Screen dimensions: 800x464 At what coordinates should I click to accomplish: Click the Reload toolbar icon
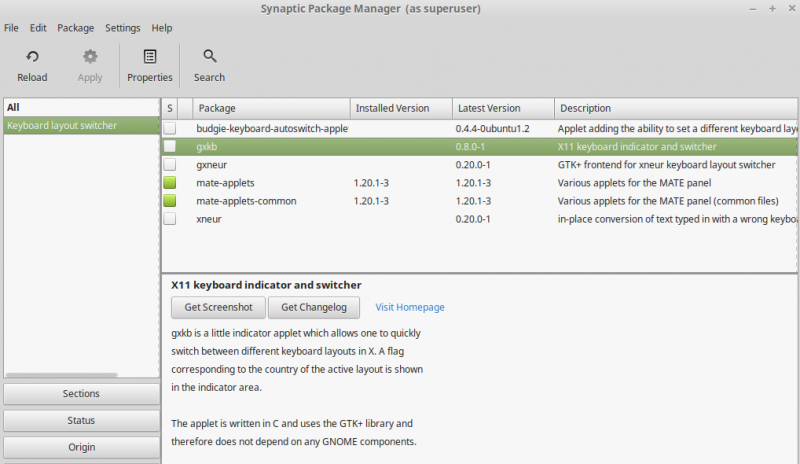32,56
